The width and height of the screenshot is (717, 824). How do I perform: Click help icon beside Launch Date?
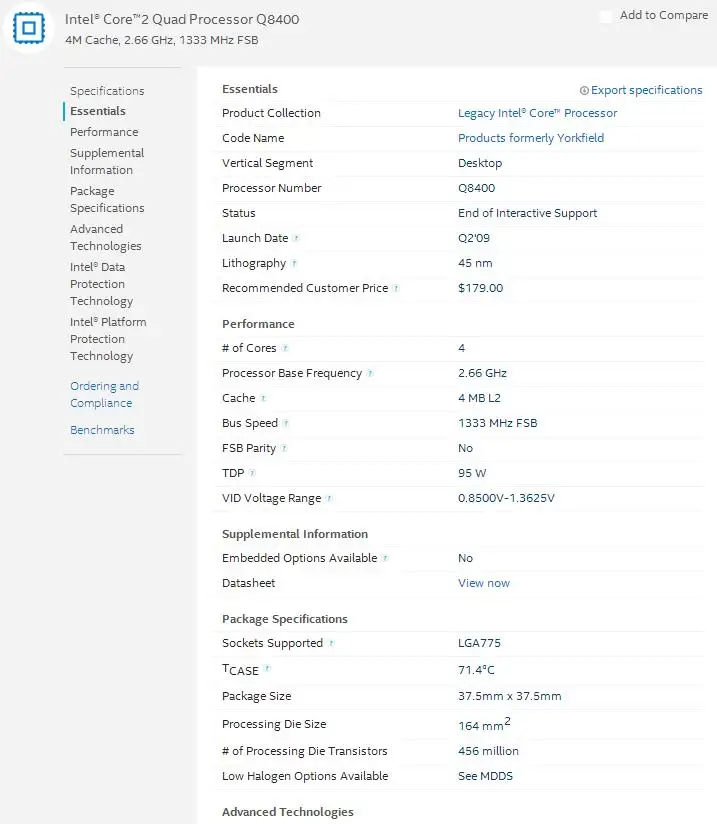pyautogui.click(x=296, y=238)
